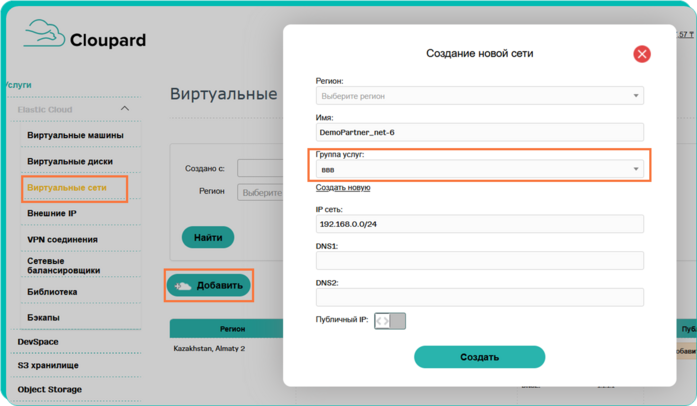This screenshot has height=406, width=697.
Task: Navigate to VPN соединения
Action: [62, 240]
